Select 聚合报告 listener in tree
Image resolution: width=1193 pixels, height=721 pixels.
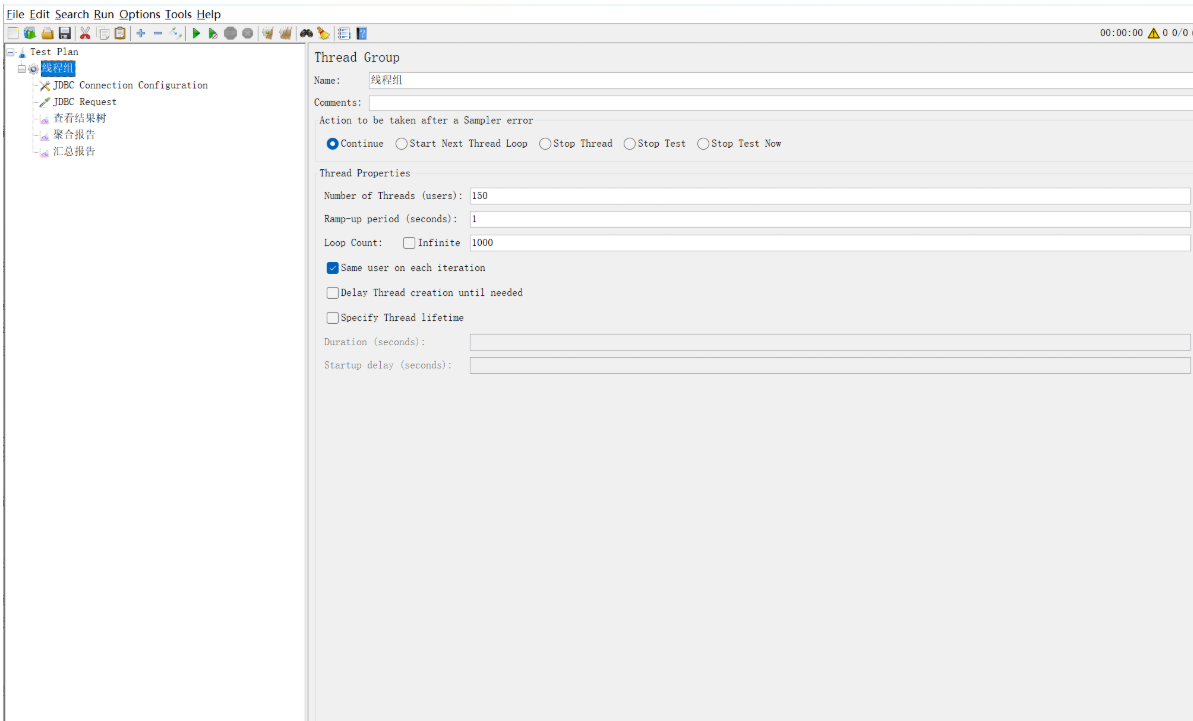pos(74,135)
